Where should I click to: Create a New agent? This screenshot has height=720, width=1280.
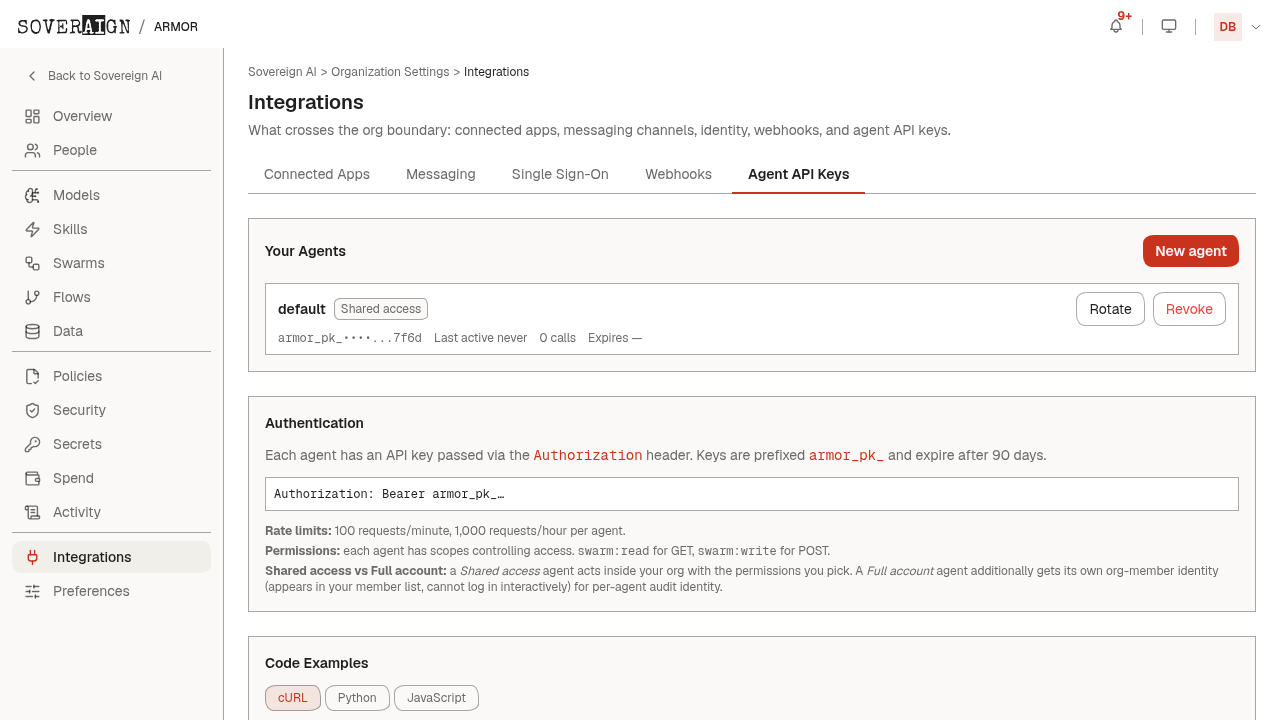point(1191,251)
